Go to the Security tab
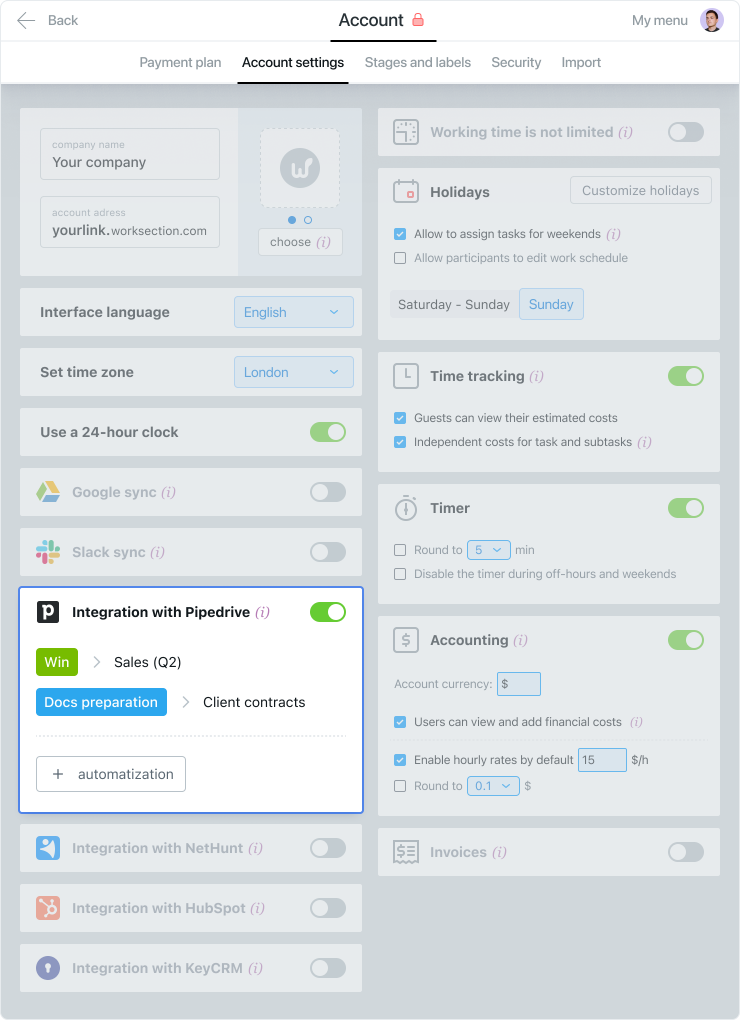 pyautogui.click(x=516, y=62)
